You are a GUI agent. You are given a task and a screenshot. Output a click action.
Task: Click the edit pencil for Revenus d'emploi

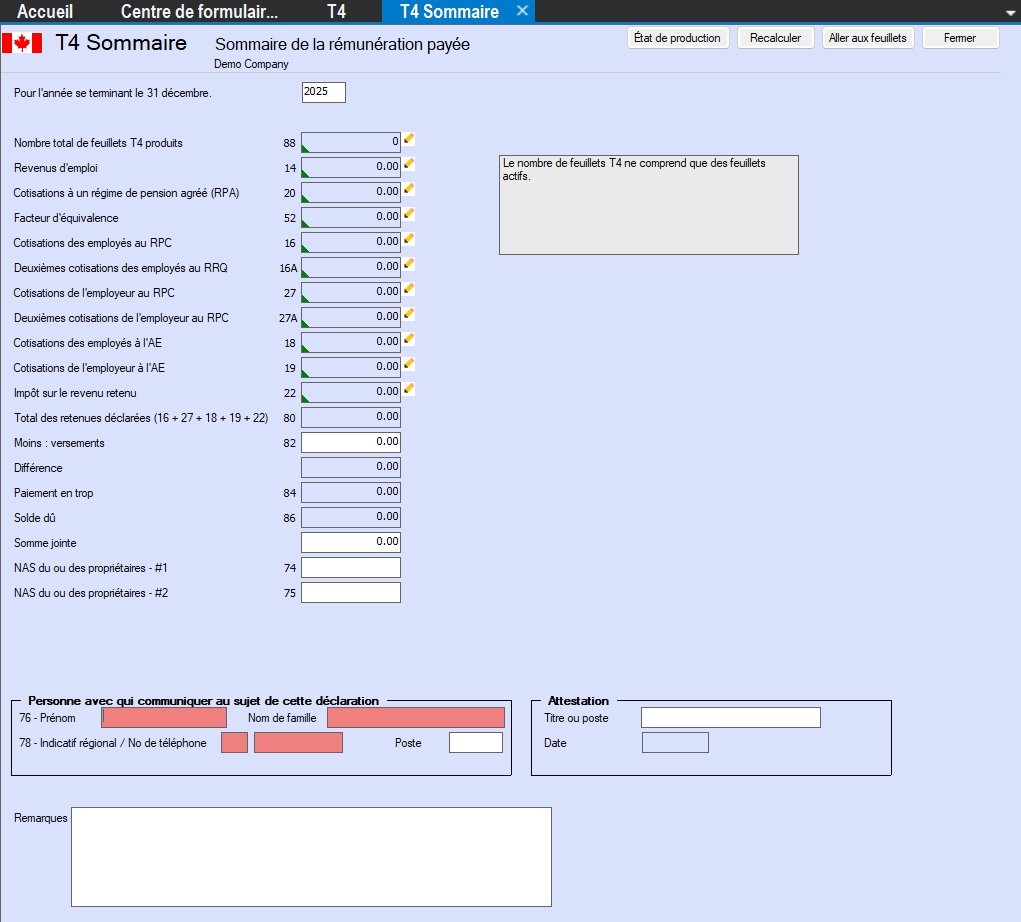[409, 165]
